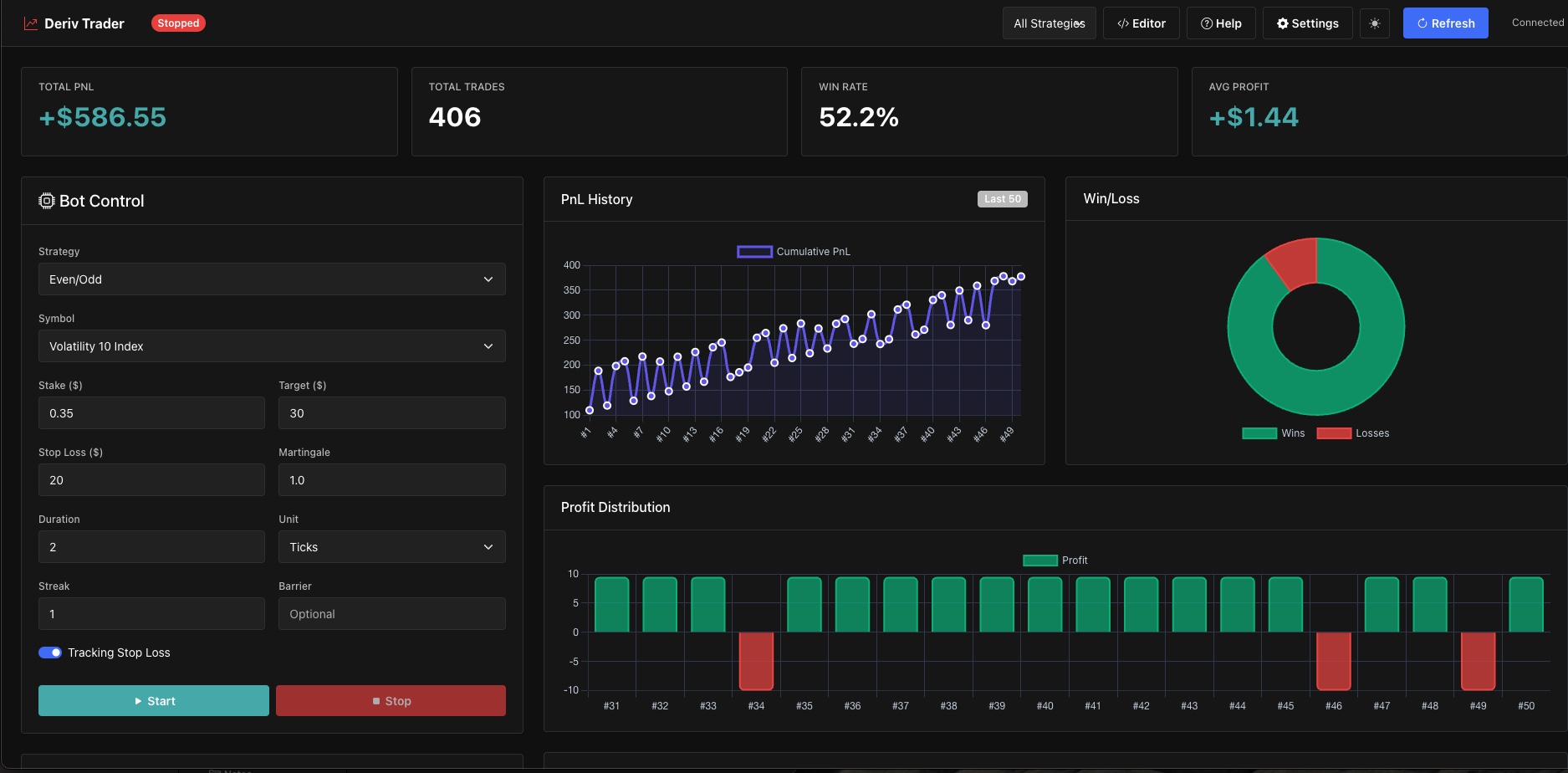Toggle Cumulative PnL legend series
The image size is (1568, 773).
point(754,252)
